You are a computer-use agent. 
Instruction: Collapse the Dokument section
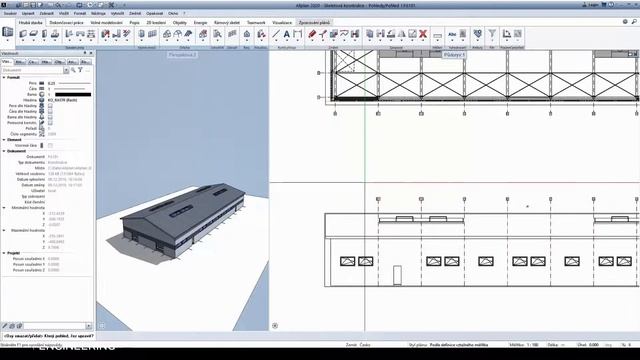point(4,151)
